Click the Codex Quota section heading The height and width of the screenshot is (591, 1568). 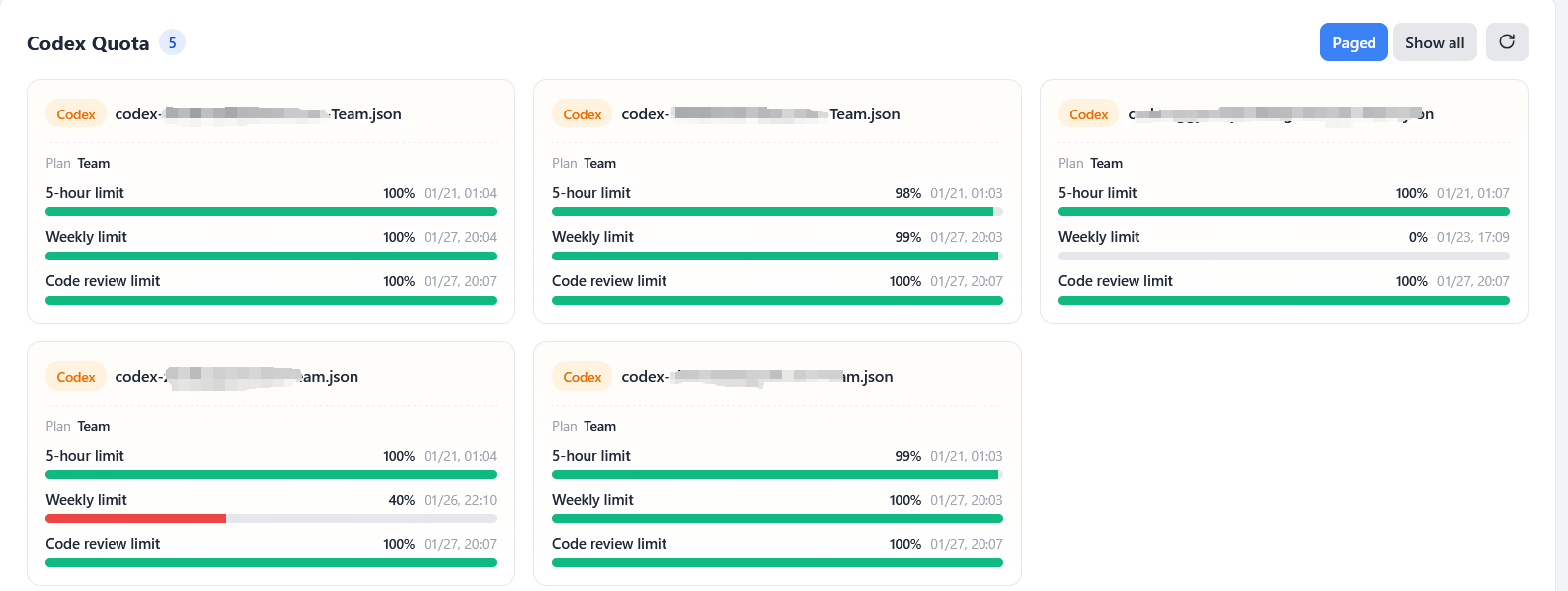click(x=88, y=43)
